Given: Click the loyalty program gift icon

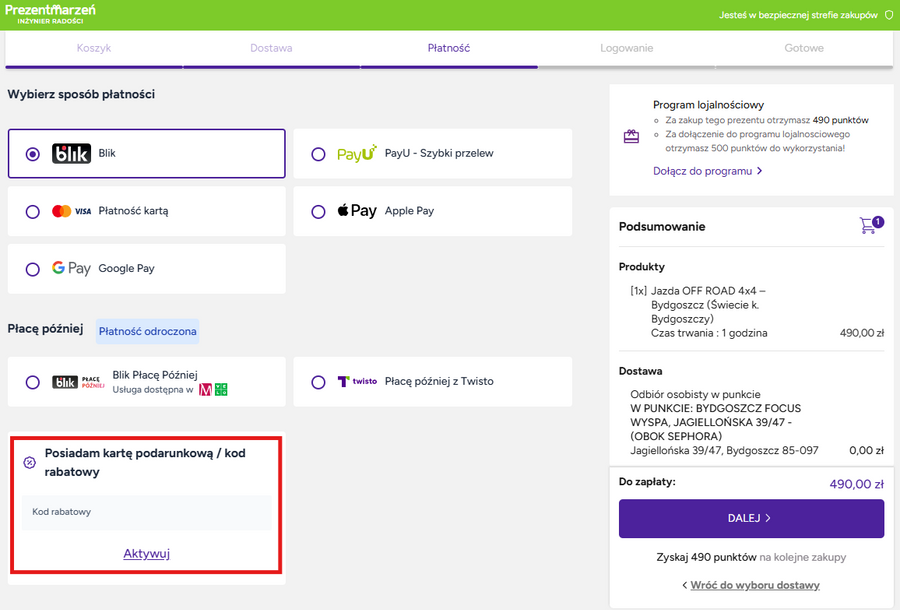Looking at the screenshot, I should tap(631, 137).
